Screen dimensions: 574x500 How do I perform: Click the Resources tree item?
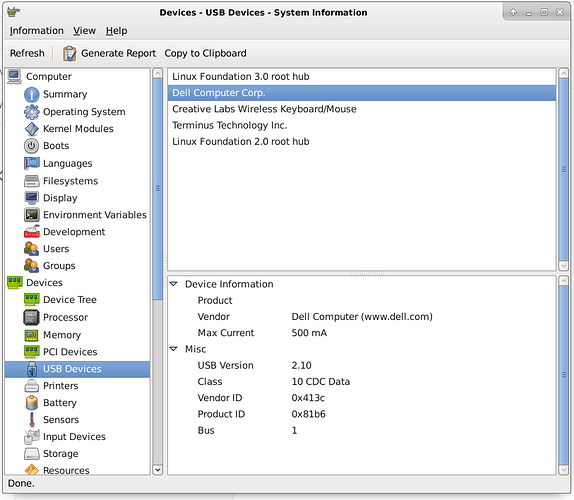(x=66, y=470)
